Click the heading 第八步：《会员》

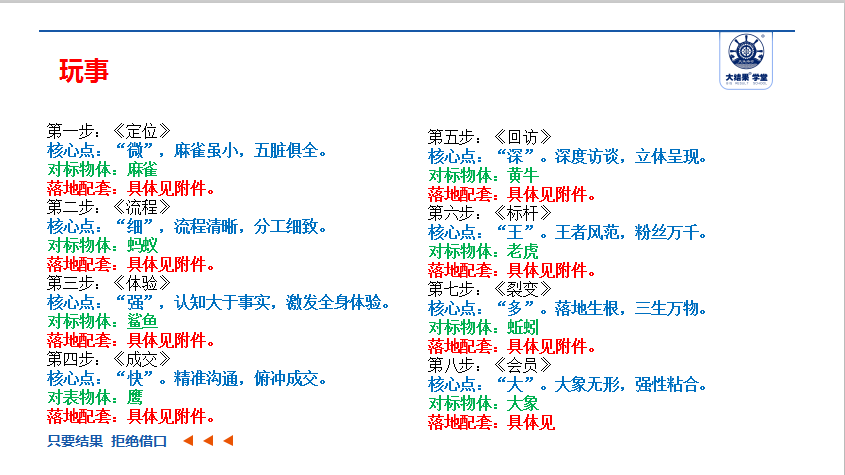pyautogui.click(x=490, y=365)
